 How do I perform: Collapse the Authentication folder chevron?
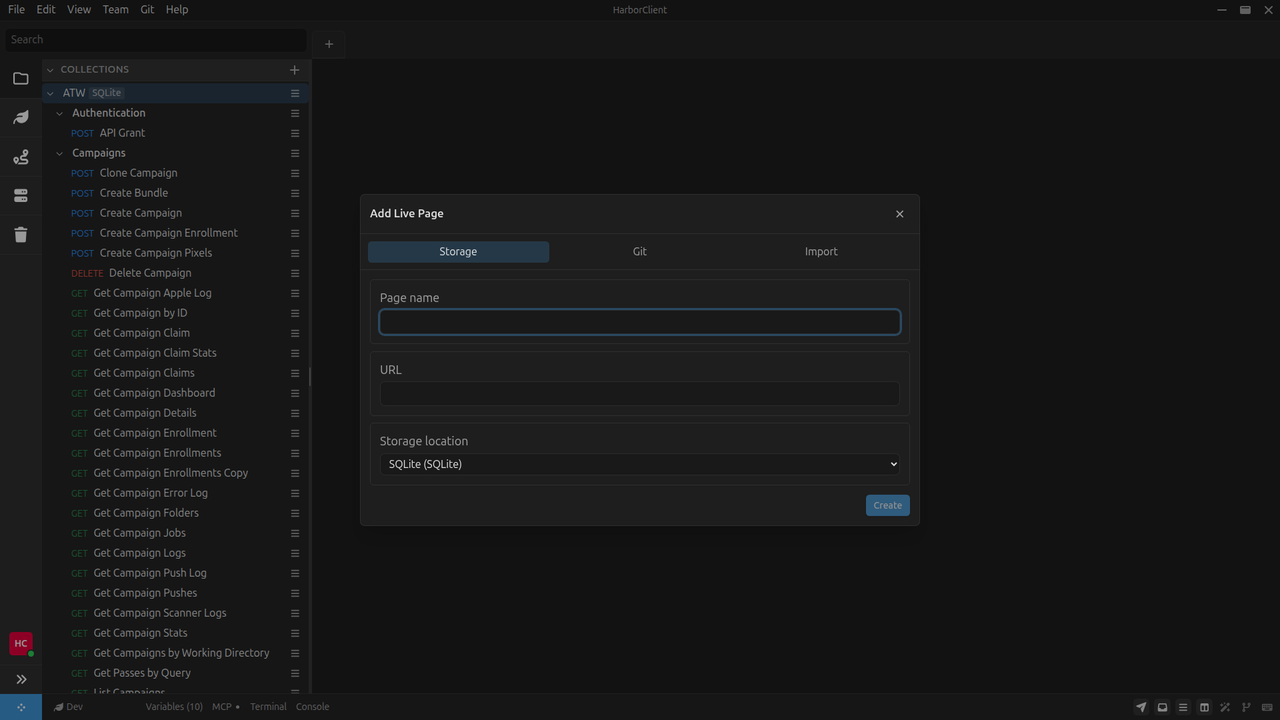coord(60,113)
